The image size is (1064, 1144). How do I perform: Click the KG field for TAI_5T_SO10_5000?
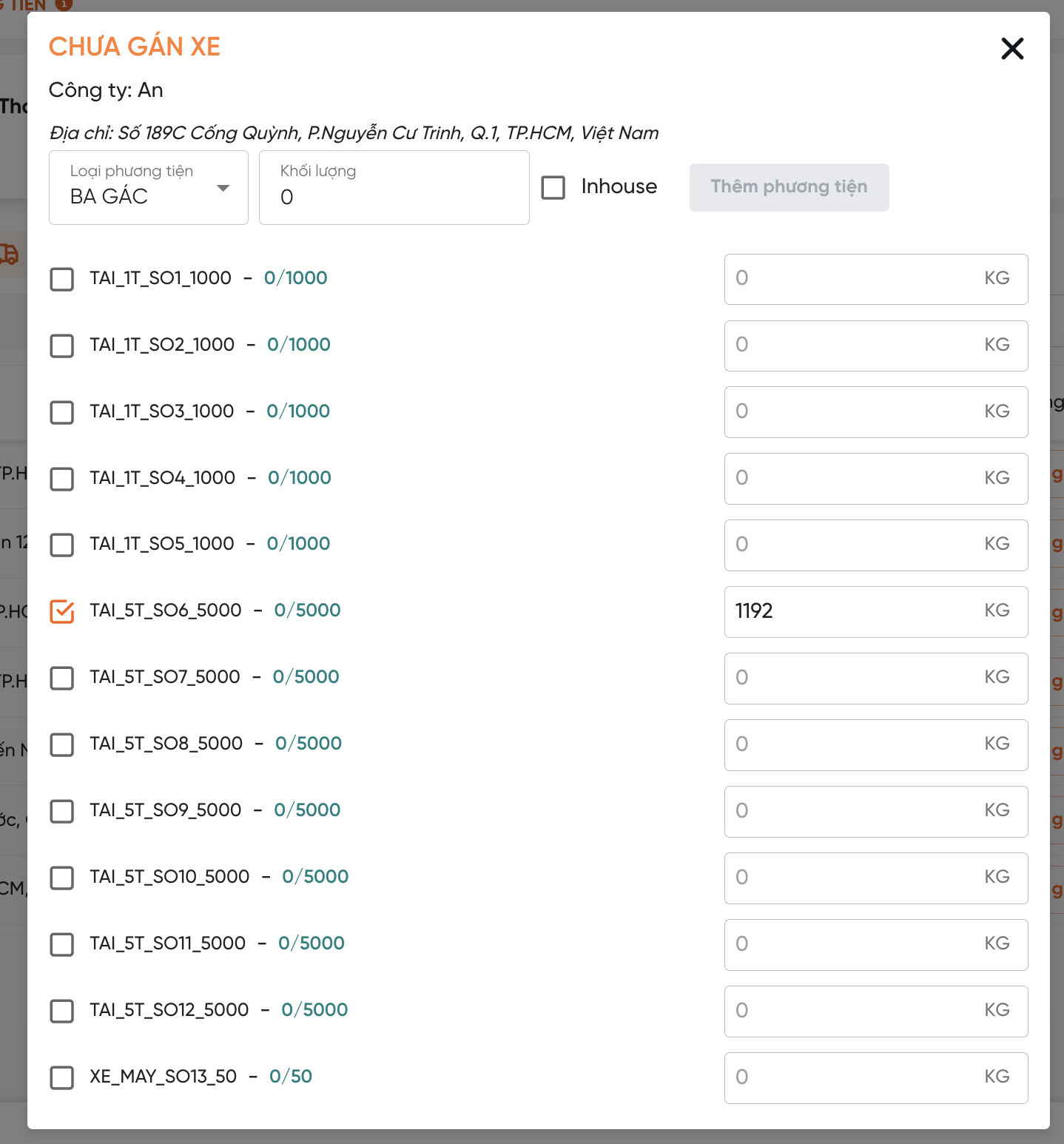(x=876, y=878)
